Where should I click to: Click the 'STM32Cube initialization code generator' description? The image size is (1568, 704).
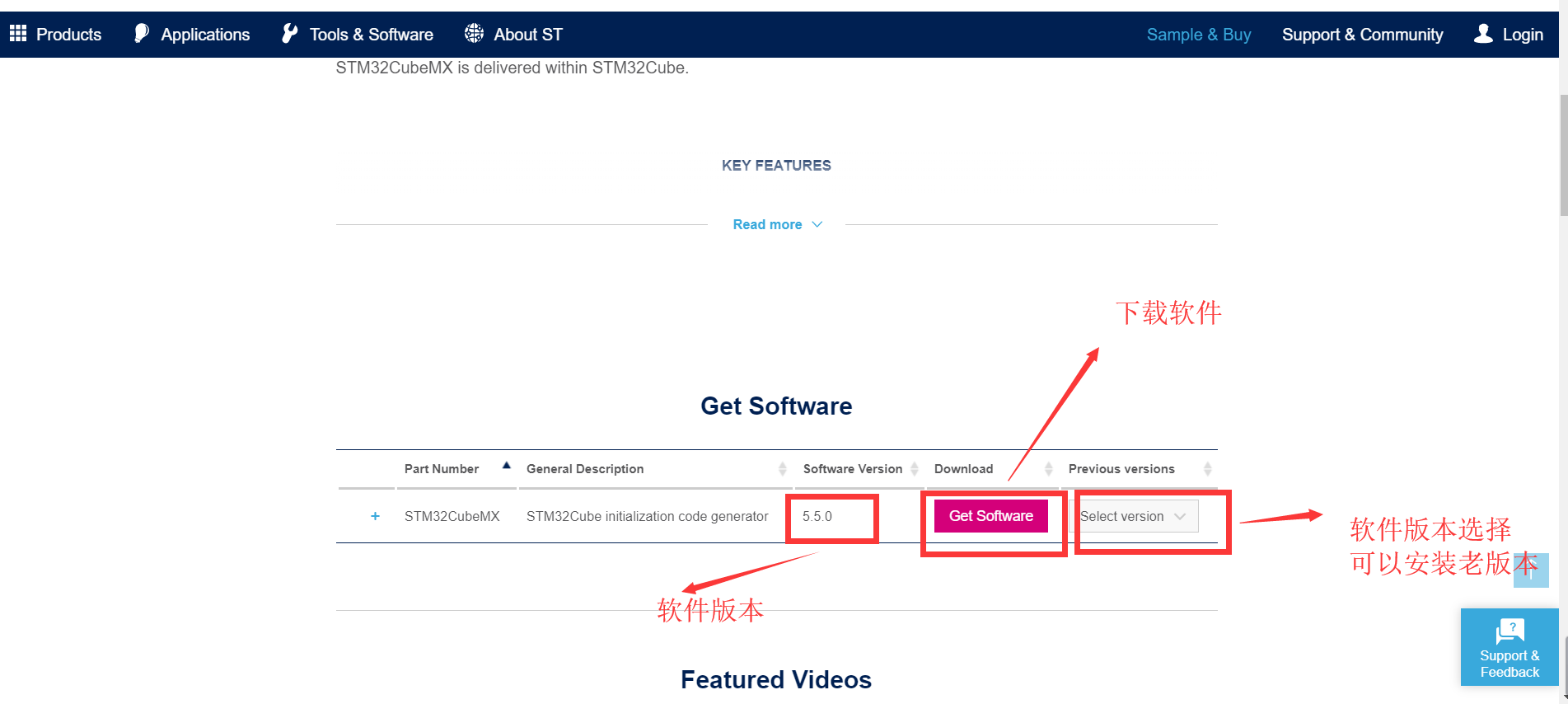[647, 516]
